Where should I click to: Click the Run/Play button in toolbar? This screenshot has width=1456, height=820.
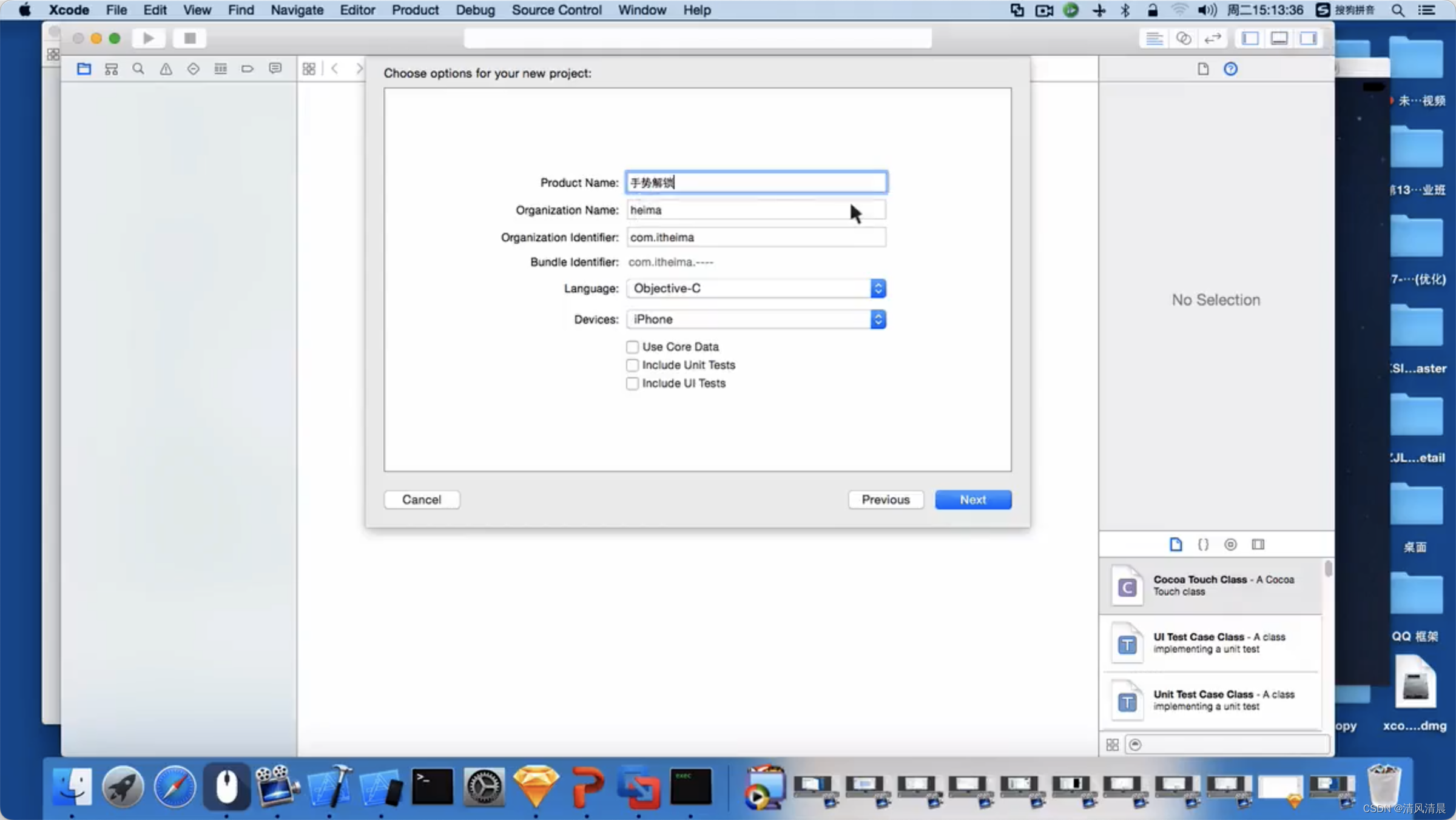147,38
